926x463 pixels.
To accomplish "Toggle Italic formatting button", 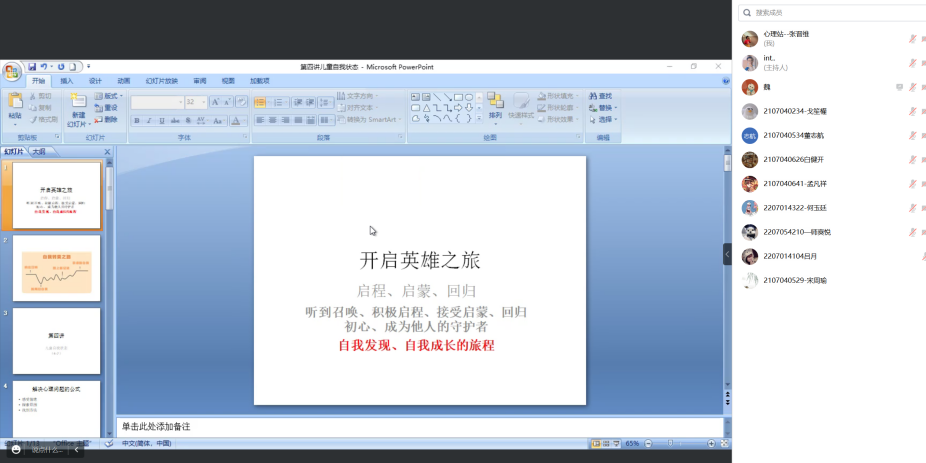I will (149, 120).
